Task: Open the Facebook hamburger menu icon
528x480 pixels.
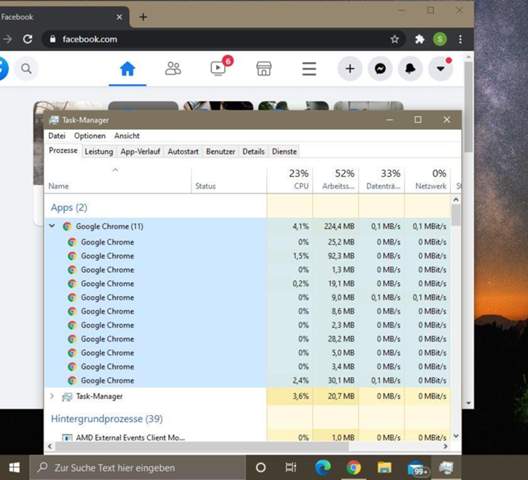Action: click(x=309, y=69)
